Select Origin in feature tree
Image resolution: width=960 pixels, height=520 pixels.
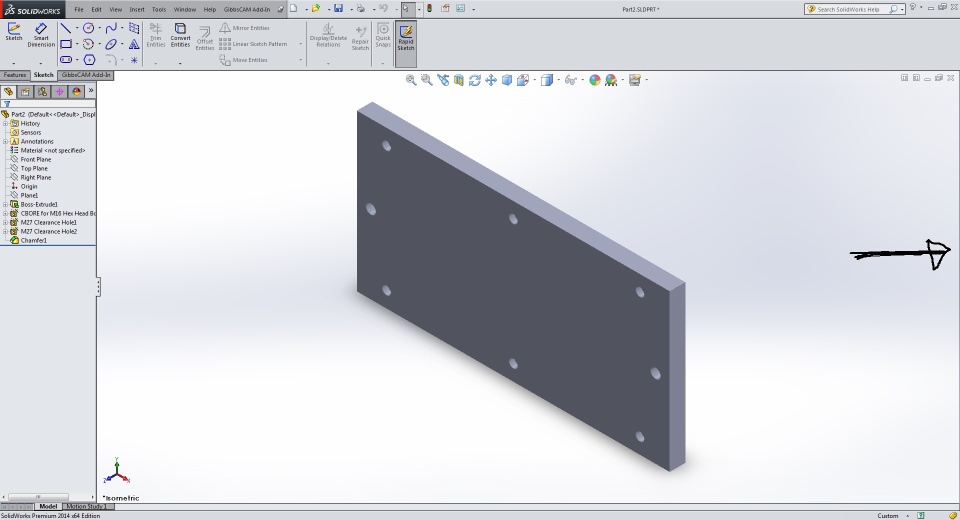point(29,186)
